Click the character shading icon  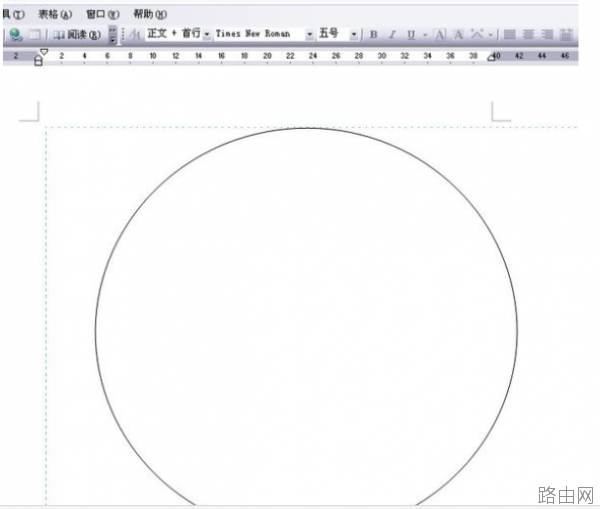(x=458, y=35)
